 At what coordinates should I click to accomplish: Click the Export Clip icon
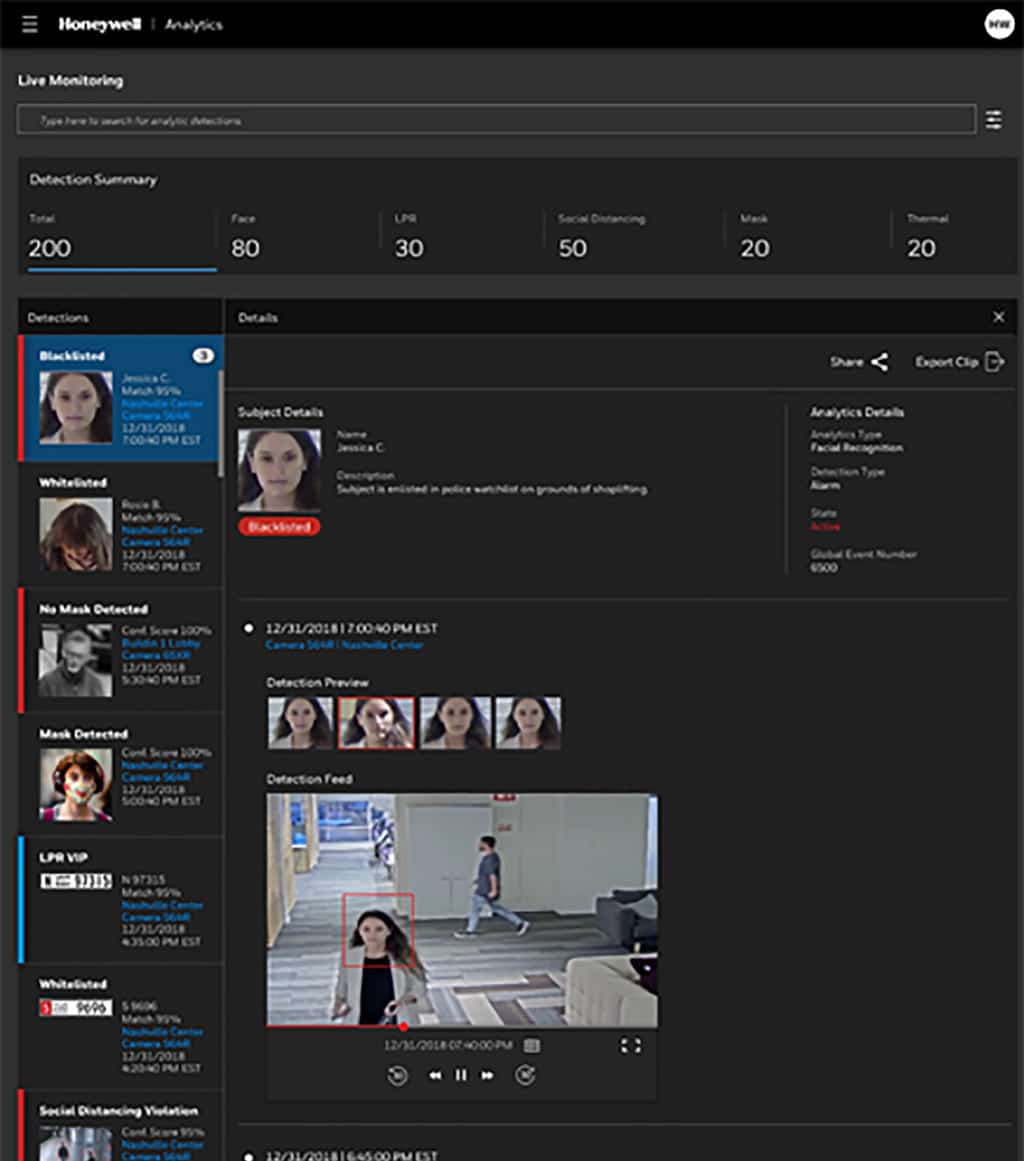click(x=994, y=362)
